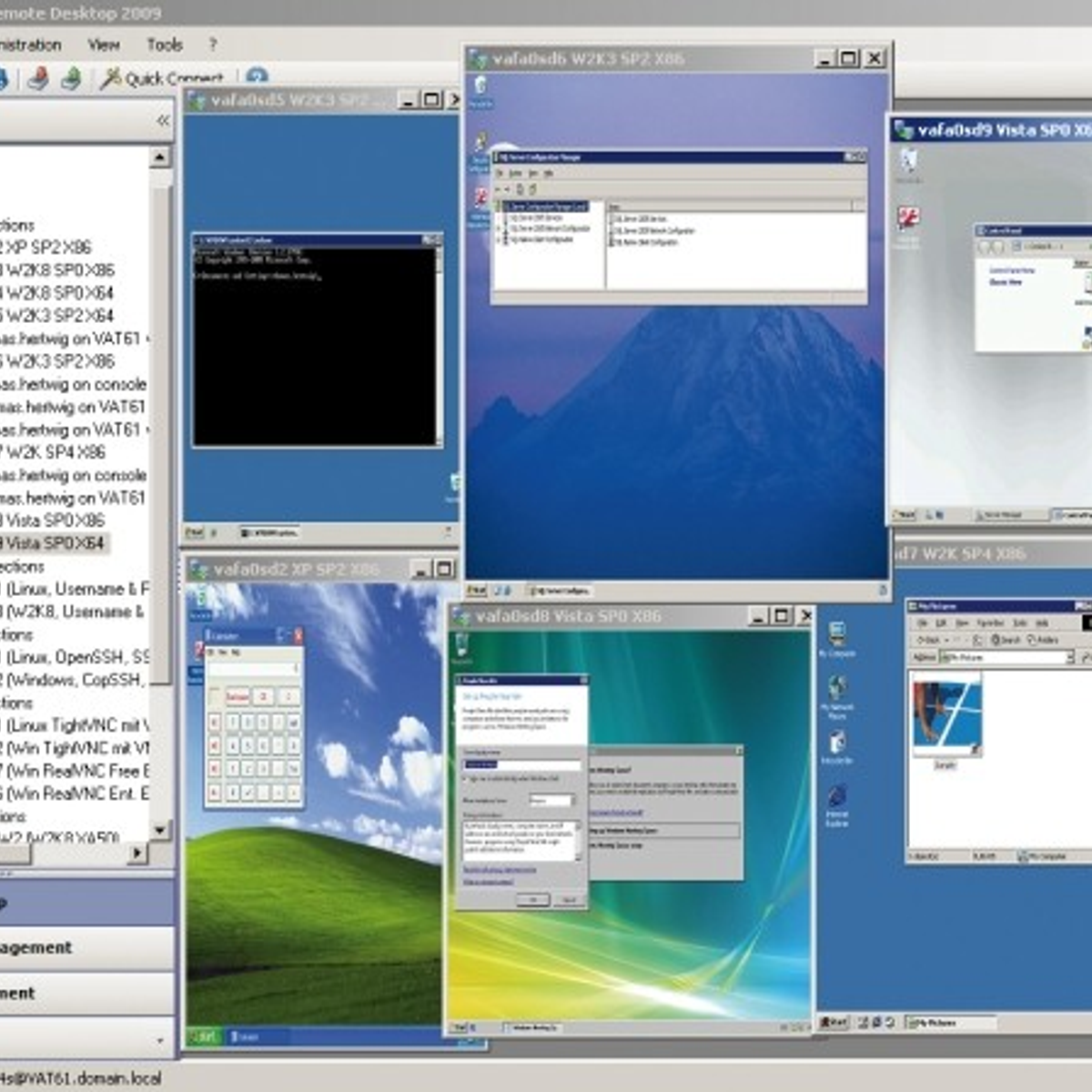The height and width of the screenshot is (1092, 1092).
Task: Click the vafa0sd8 Vista SP0 X86 window title icon
Action: (x=461, y=617)
